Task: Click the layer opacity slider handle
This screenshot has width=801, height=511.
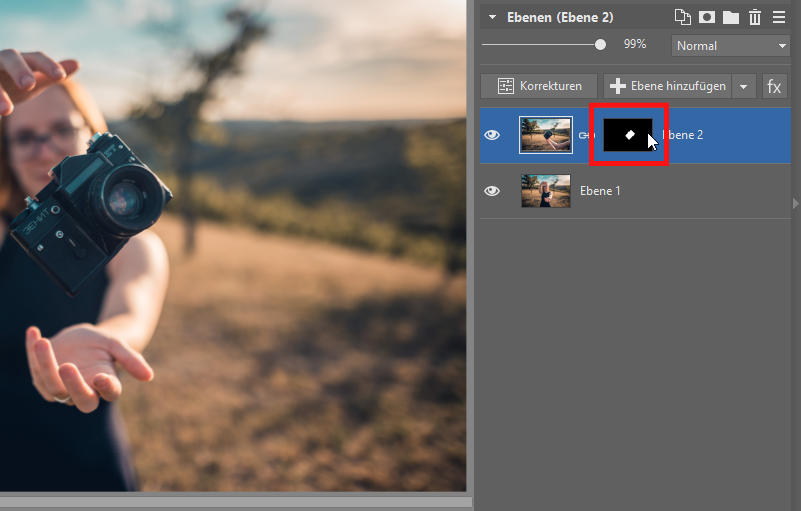Action: pos(600,44)
